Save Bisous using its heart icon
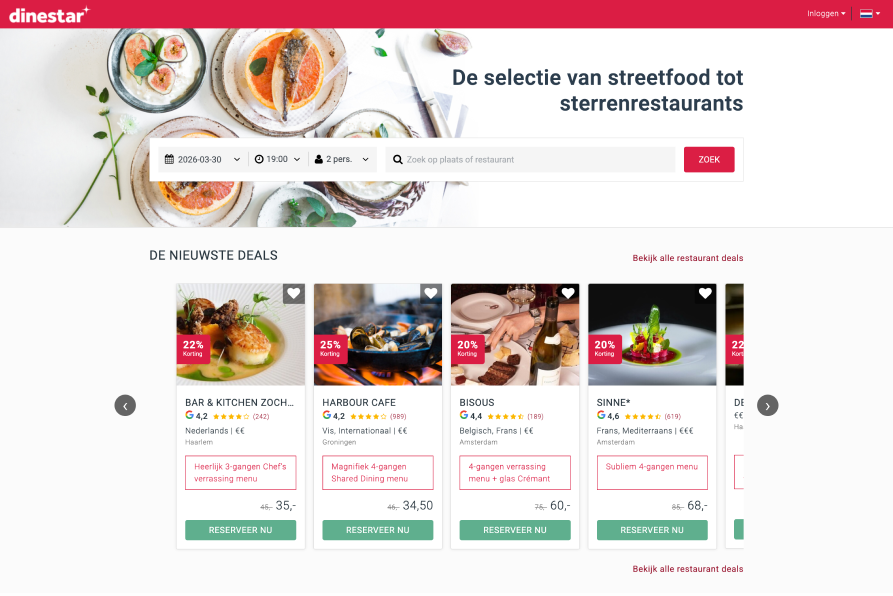This screenshot has width=893, height=596. tap(568, 294)
